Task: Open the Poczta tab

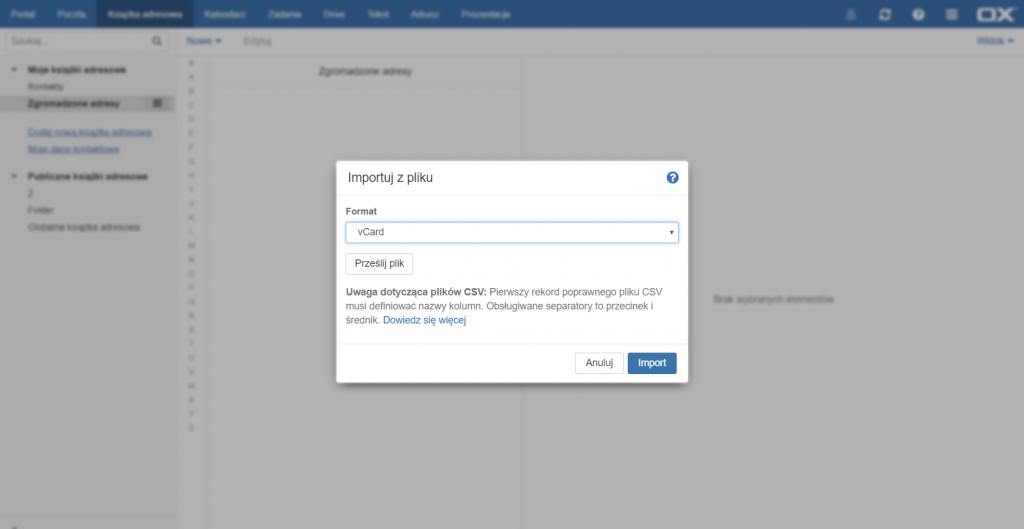Action: (71, 15)
